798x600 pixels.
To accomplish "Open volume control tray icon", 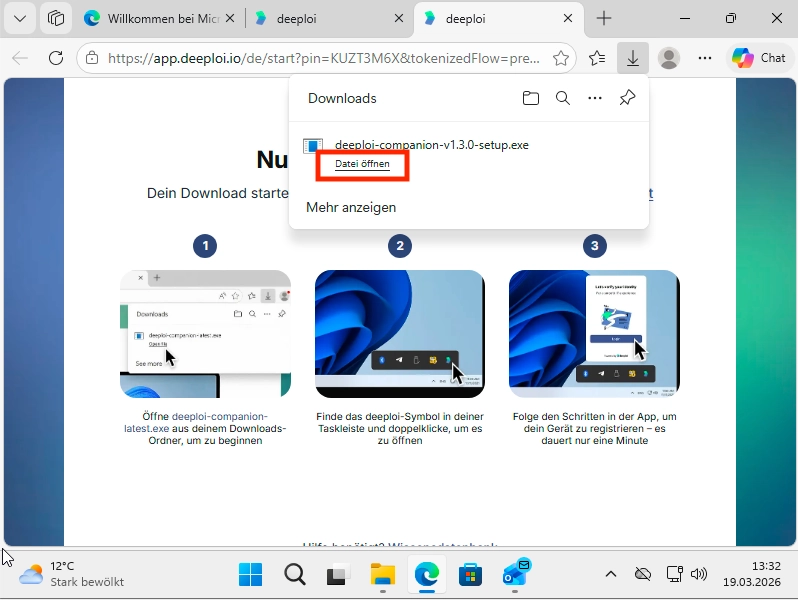I will pyautogui.click(x=699, y=575).
